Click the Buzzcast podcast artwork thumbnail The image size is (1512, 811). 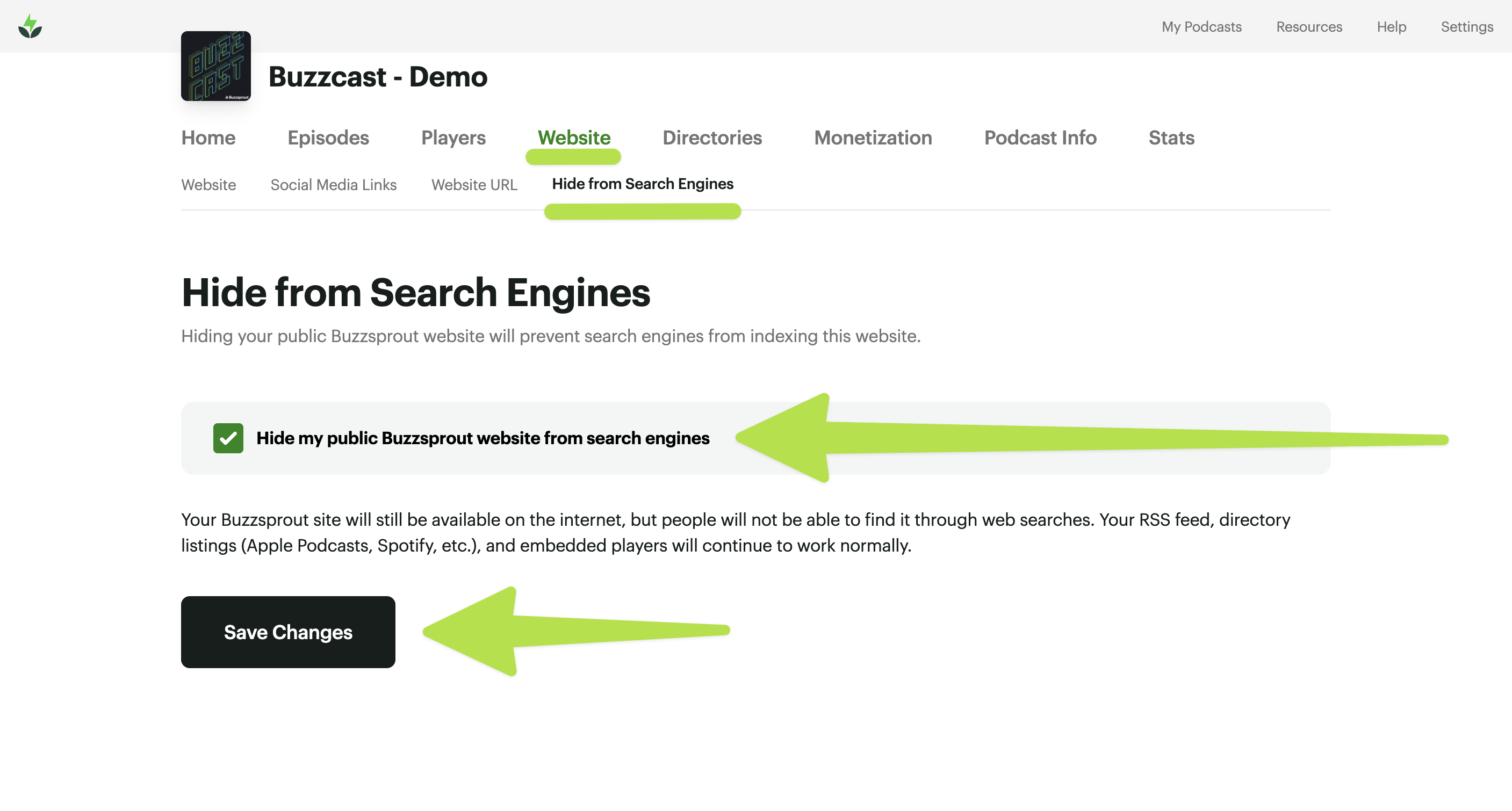click(215, 66)
